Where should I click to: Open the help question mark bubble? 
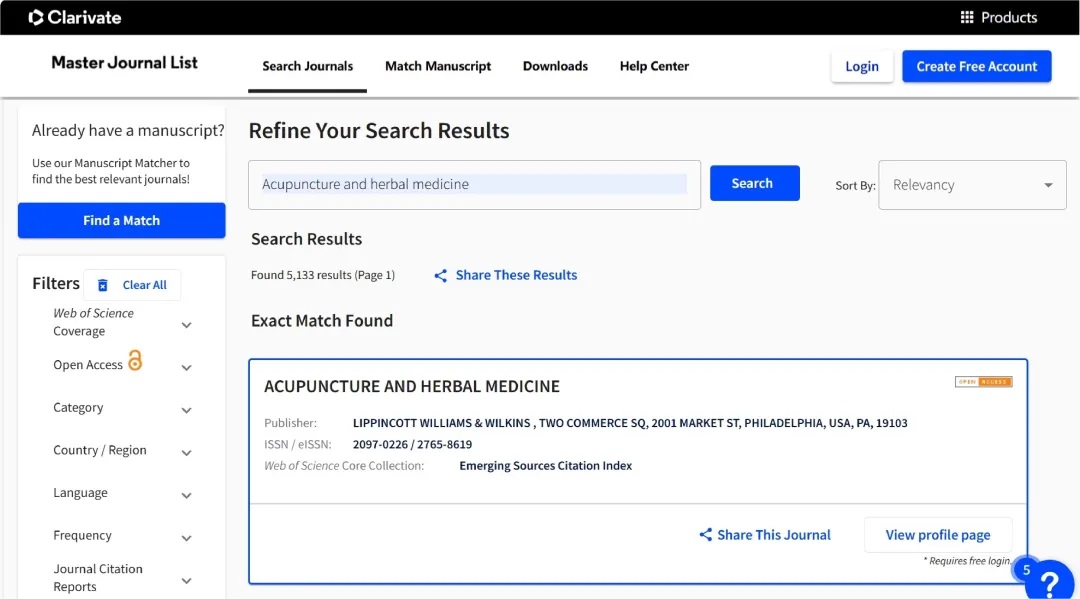tap(1050, 580)
